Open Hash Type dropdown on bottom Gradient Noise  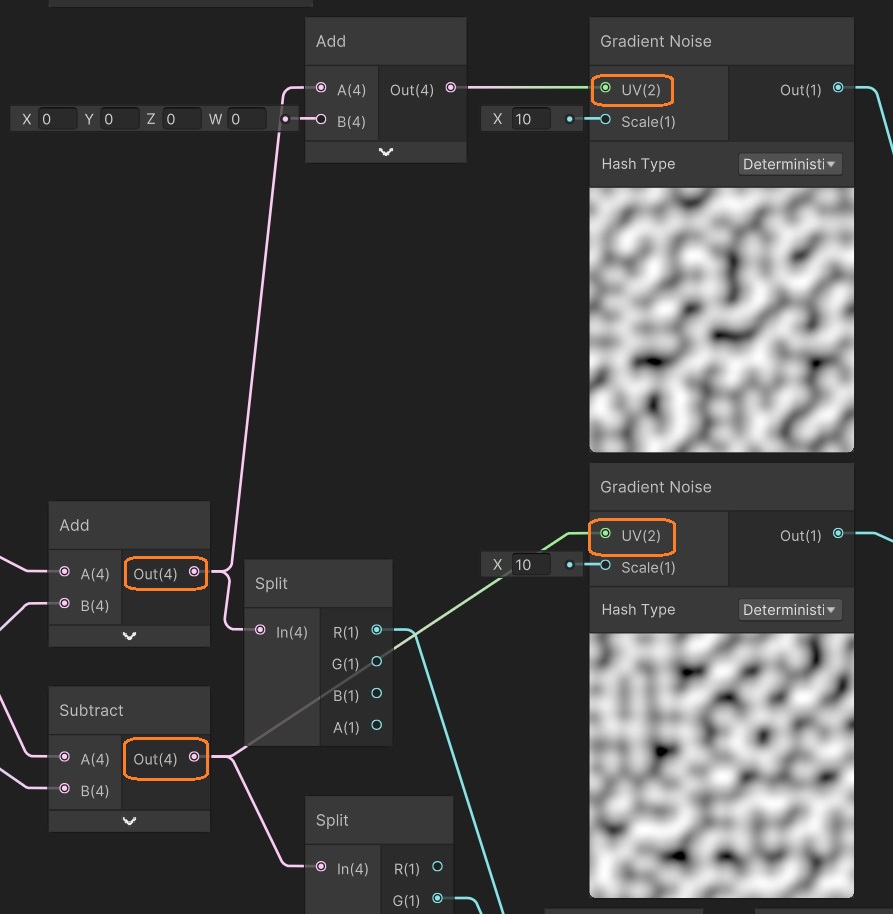click(x=790, y=610)
